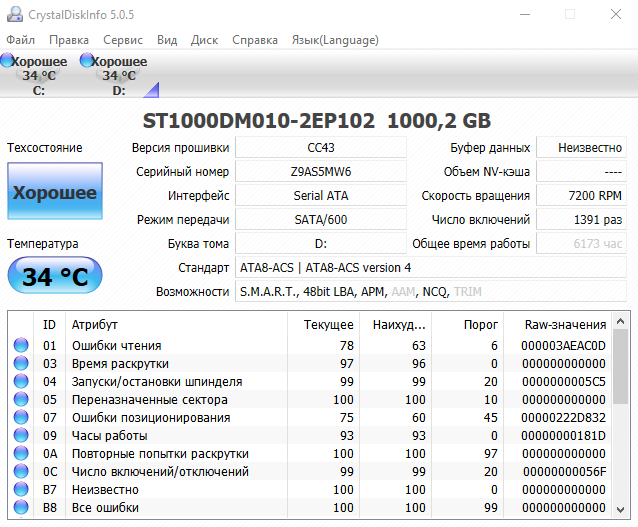Viewport: 638px width, 527px height.
Task: Click the Текущее column header
Action: 323,324
